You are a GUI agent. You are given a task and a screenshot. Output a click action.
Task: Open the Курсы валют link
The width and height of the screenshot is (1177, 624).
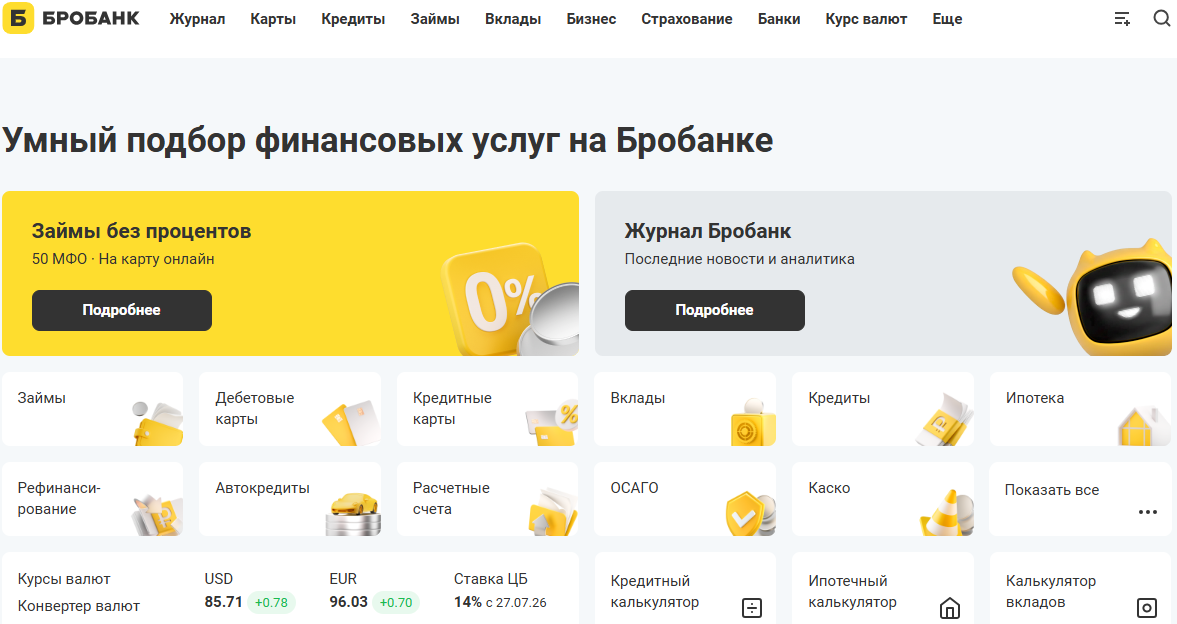click(64, 579)
